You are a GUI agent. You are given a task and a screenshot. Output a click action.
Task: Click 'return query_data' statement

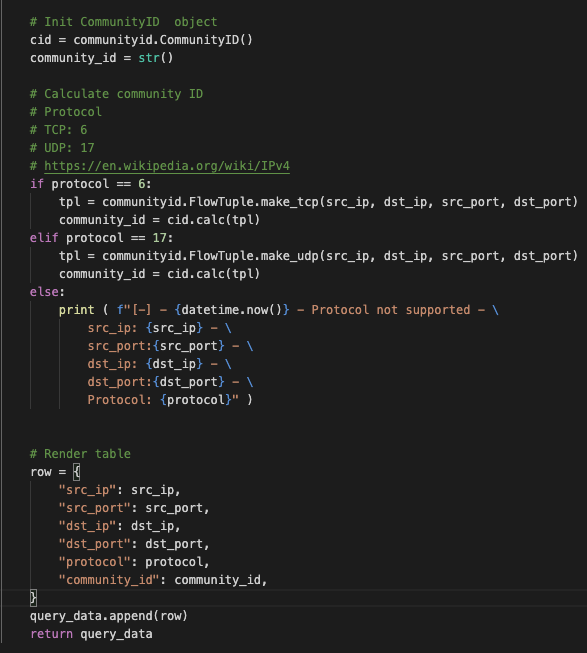[91, 634]
